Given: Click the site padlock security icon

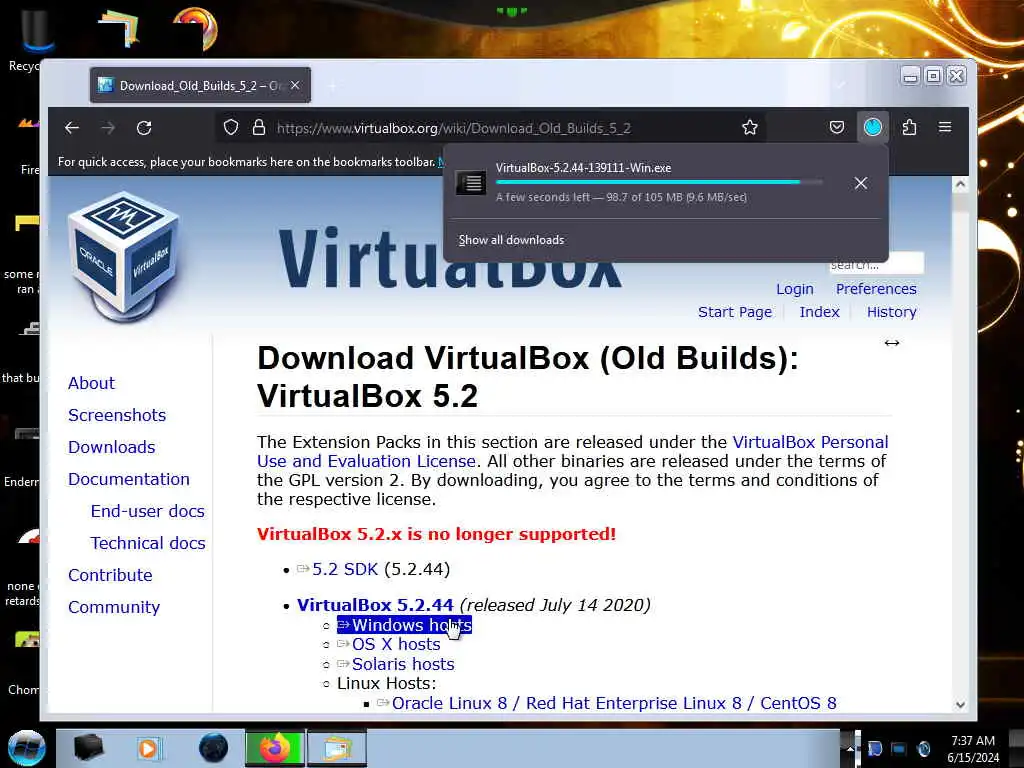Looking at the screenshot, I should tap(259, 127).
